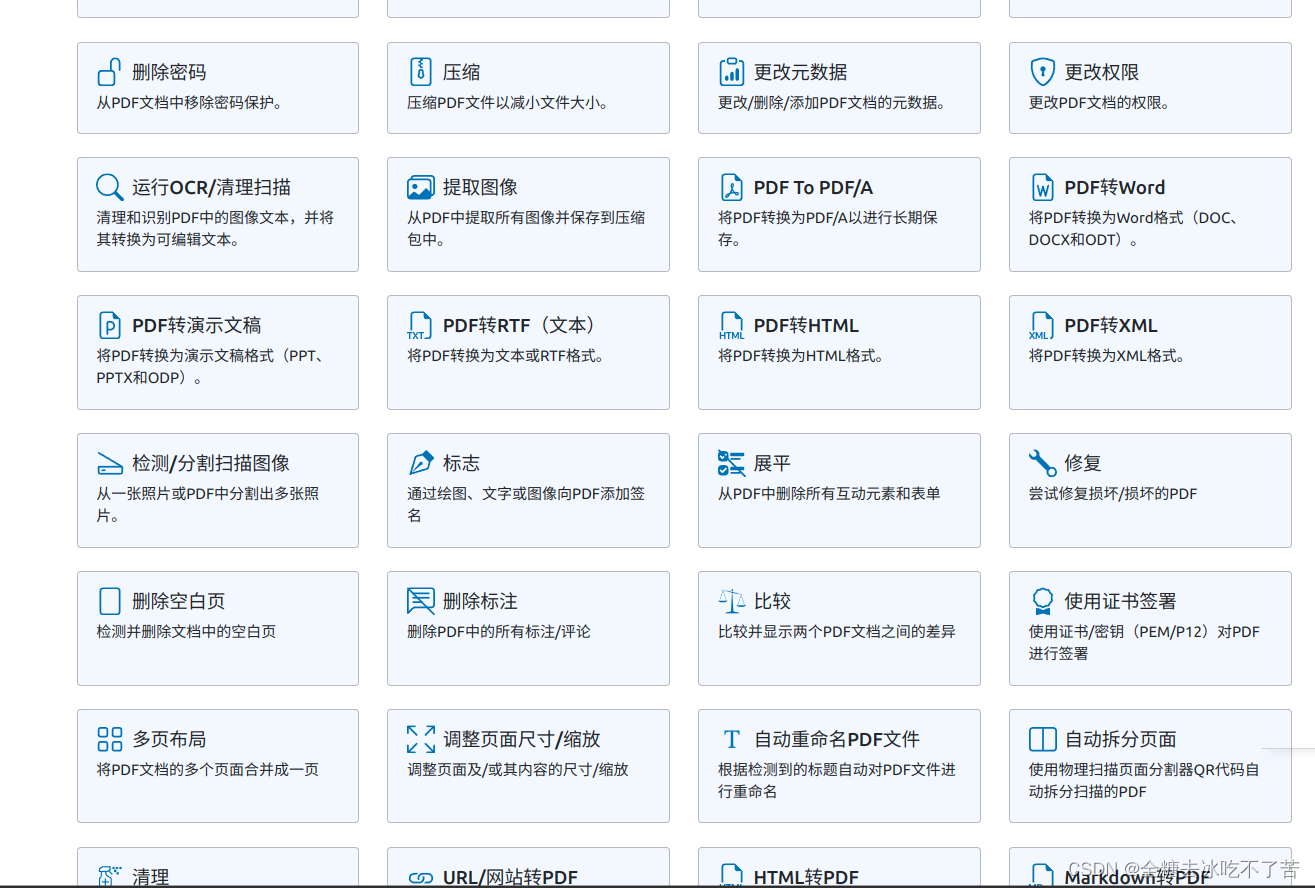Click the scanner icon for 检测/分割扫描图像

[x=109, y=464]
